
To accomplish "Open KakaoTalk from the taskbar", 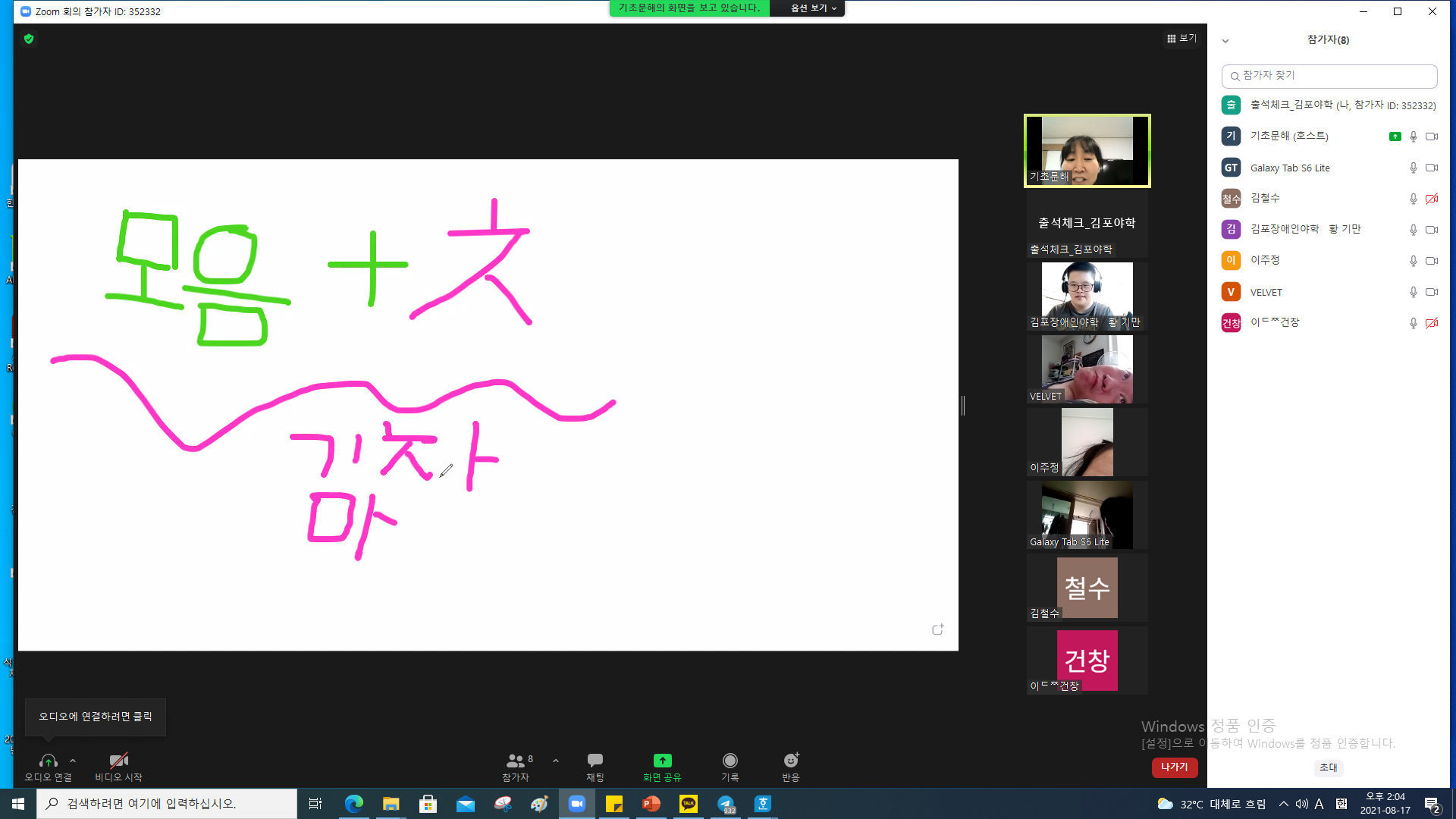I will coord(689,804).
